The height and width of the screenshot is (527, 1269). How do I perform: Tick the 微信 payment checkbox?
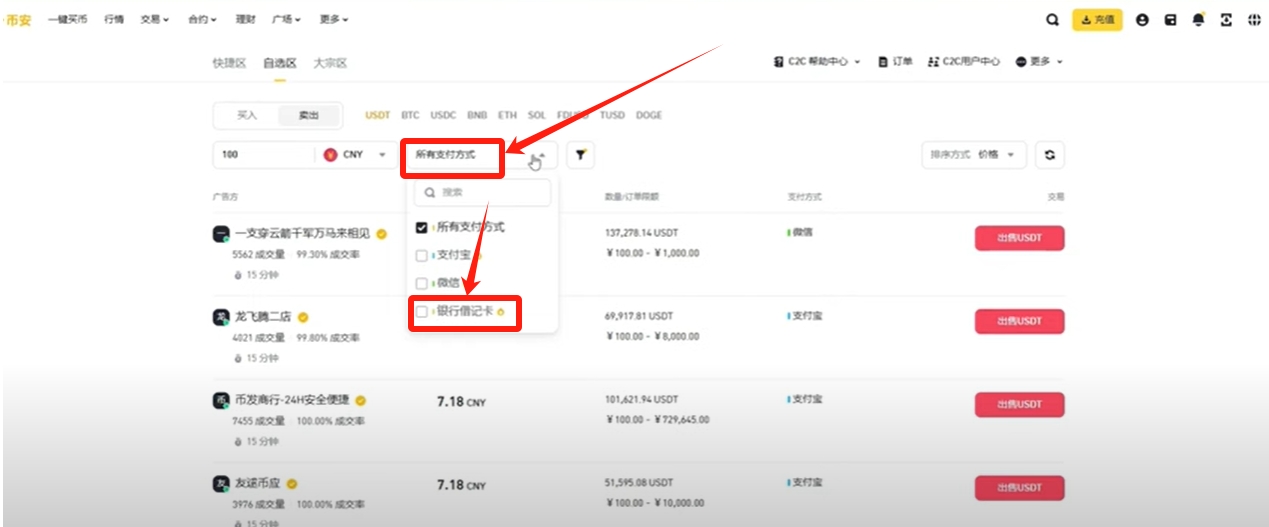pyautogui.click(x=422, y=284)
